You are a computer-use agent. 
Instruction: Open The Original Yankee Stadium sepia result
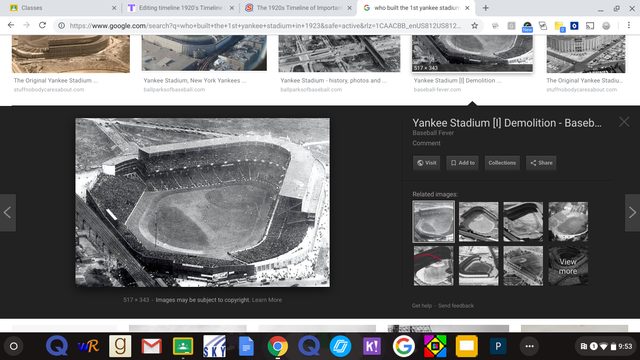pos(71,54)
